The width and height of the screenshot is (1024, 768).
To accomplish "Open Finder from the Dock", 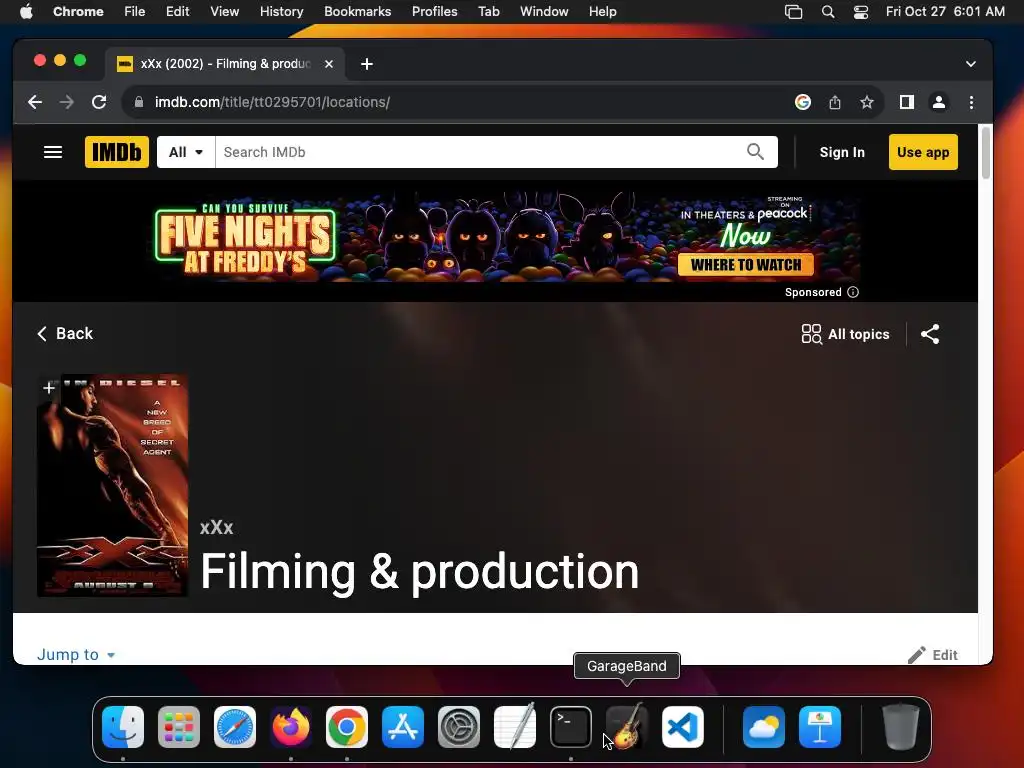I will pos(123,726).
